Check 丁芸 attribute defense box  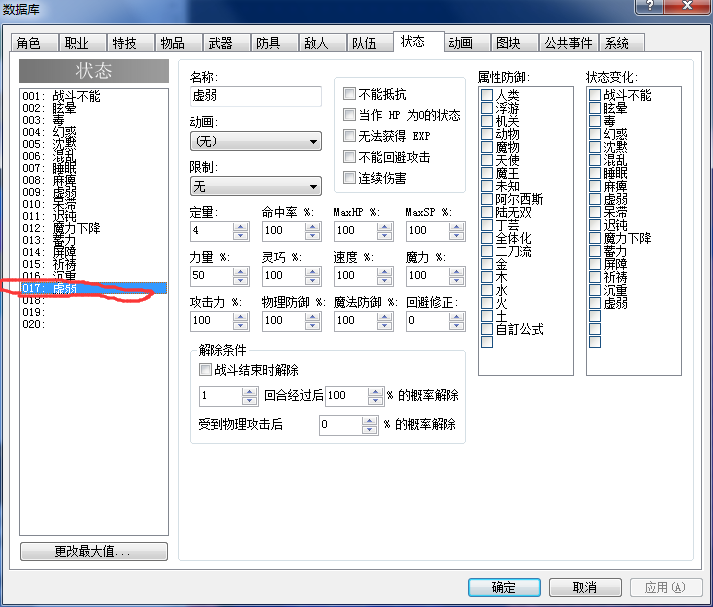pos(487,225)
